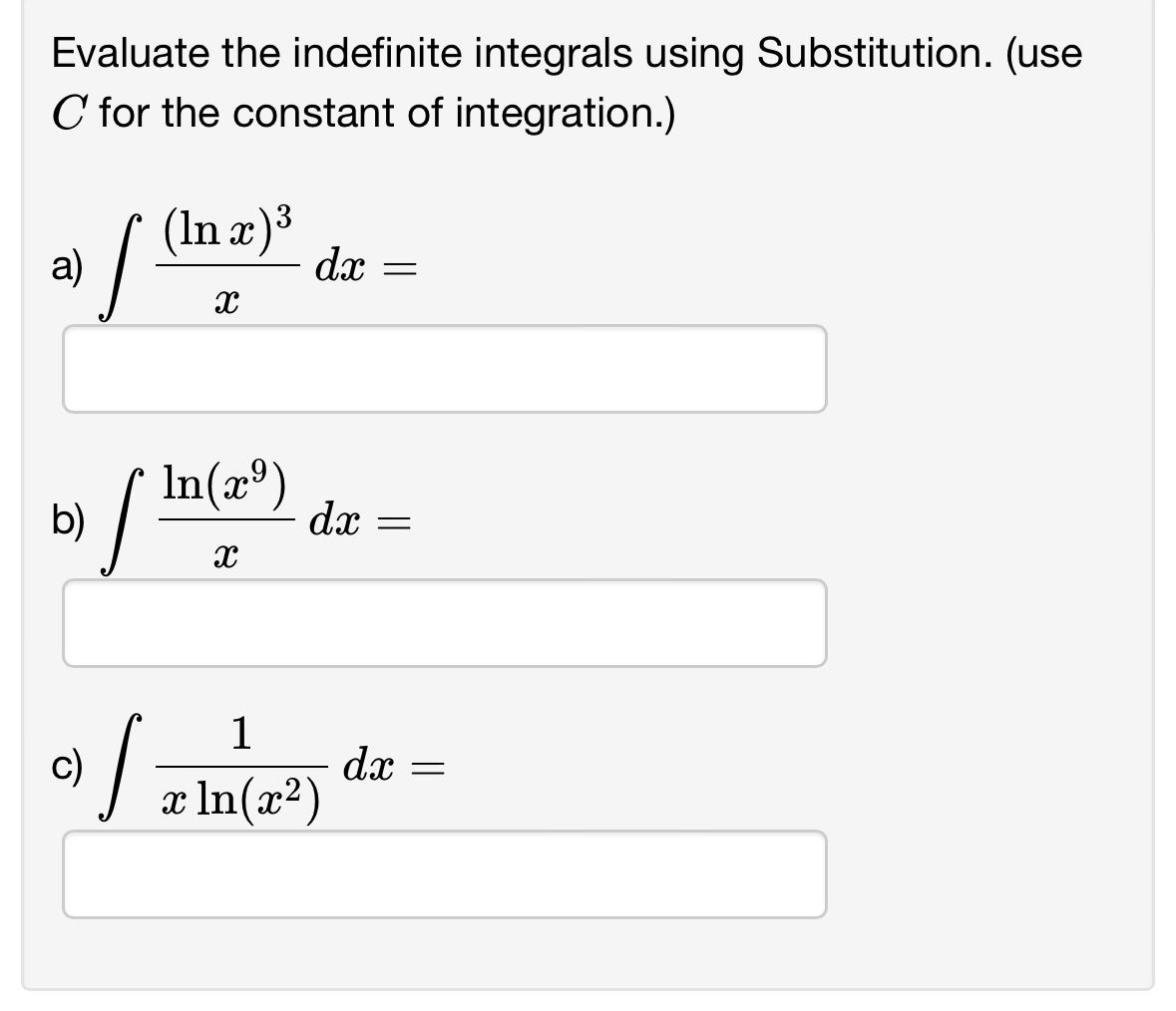Click the italic C constant symbol
The height and width of the screenshot is (1011, 1176).
(68, 114)
